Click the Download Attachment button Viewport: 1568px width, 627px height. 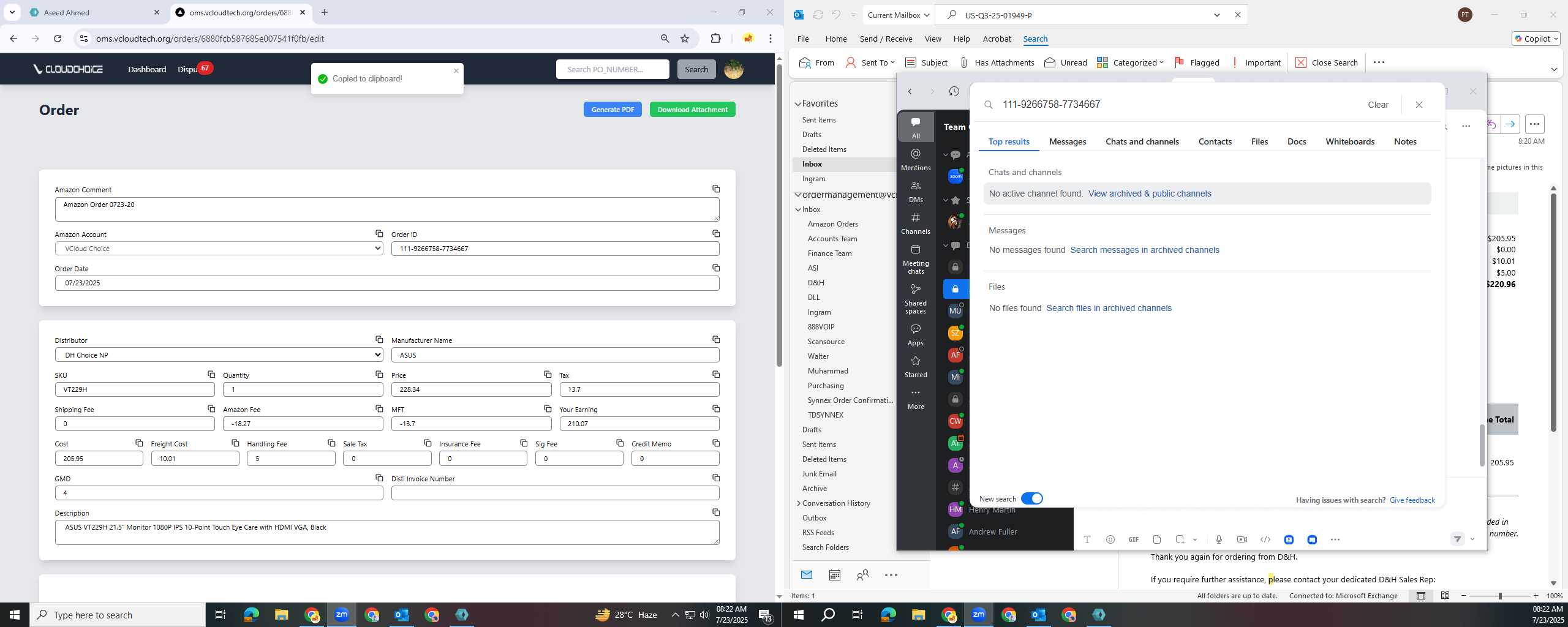[x=692, y=110]
